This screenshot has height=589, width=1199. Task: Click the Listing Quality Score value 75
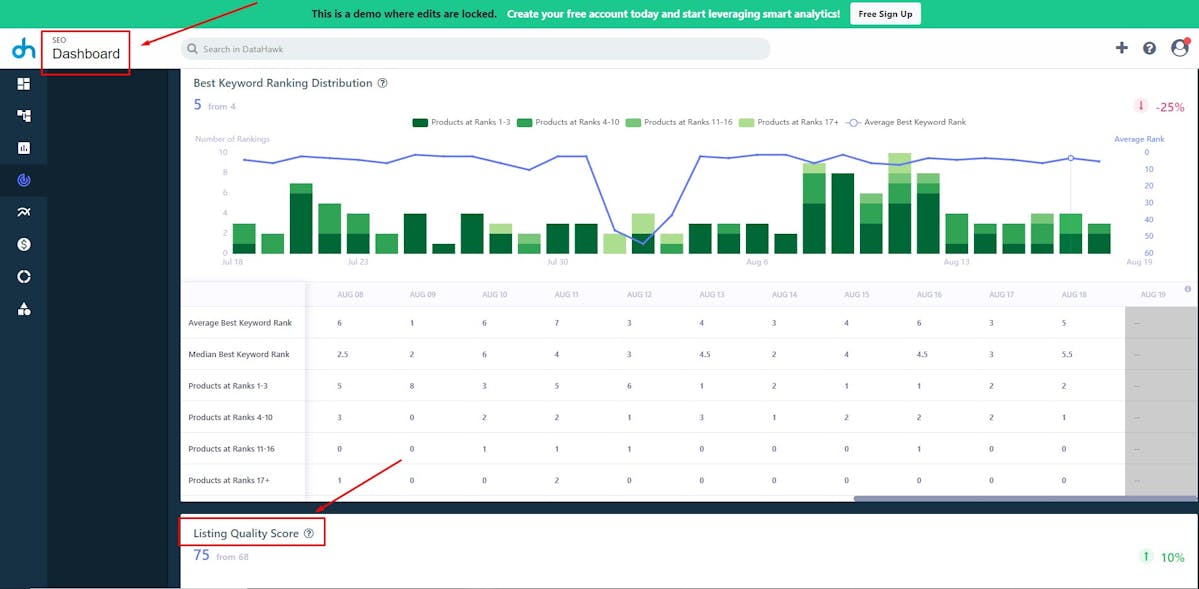[201, 555]
